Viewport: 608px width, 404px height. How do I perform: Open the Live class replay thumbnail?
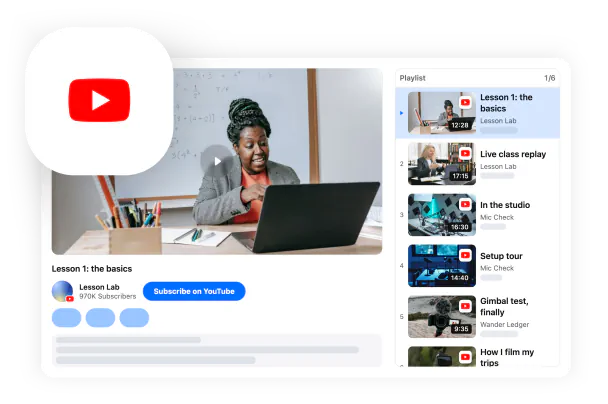click(442, 164)
